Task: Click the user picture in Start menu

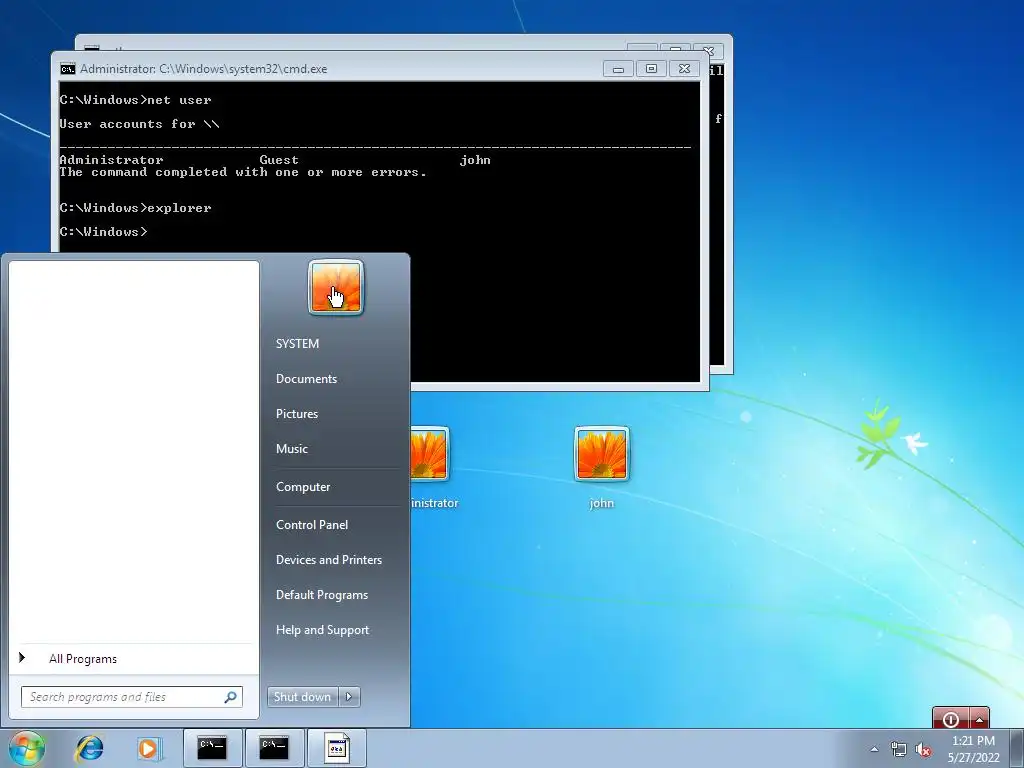Action: pyautogui.click(x=336, y=287)
